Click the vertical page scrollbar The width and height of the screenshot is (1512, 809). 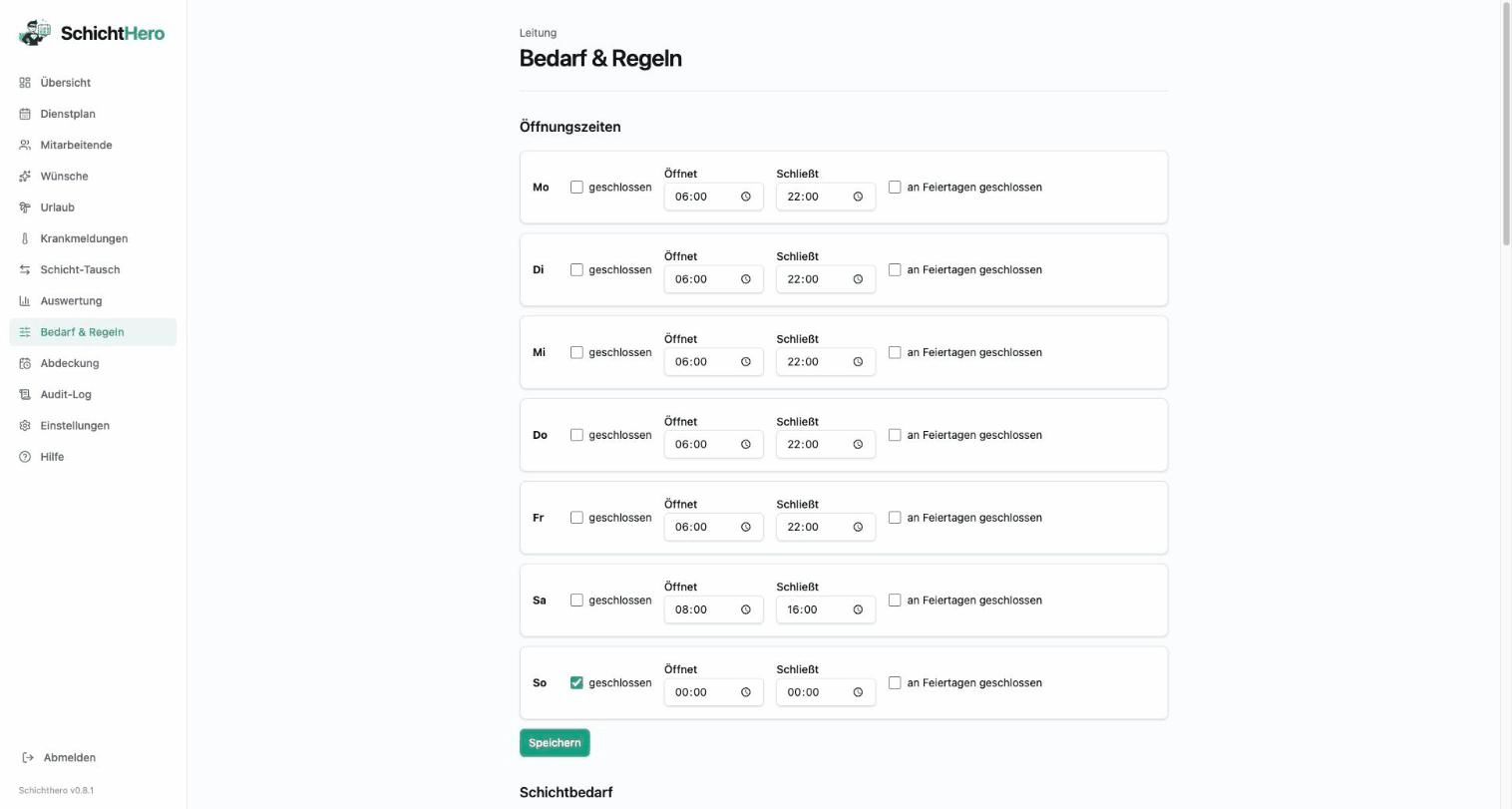(x=1506, y=124)
